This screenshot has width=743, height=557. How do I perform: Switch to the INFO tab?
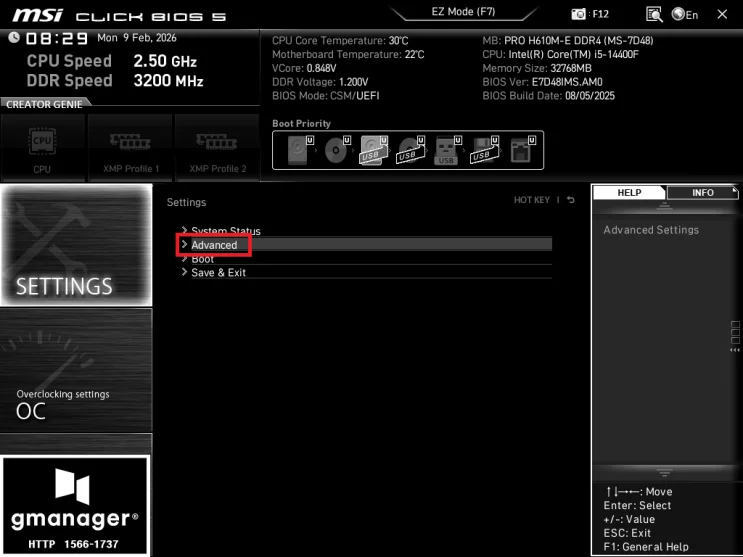tap(702, 192)
